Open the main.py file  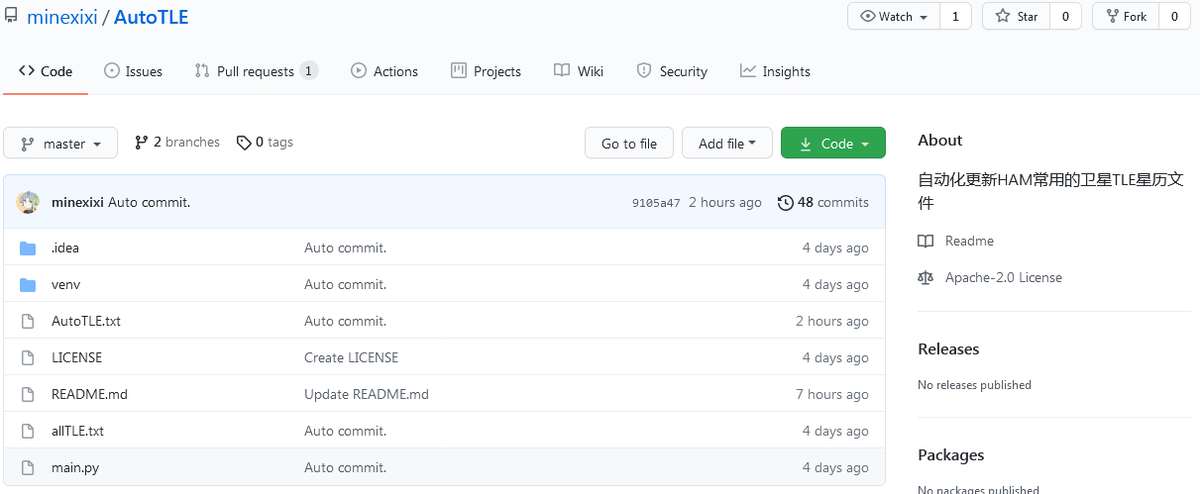point(75,468)
